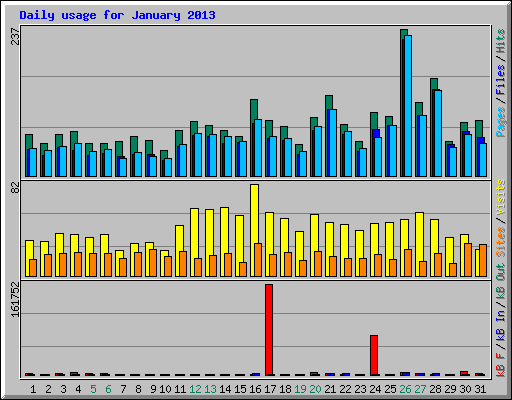Click the 82 axis value of middle chart
This screenshot has height=400, width=512.
click(15, 188)
